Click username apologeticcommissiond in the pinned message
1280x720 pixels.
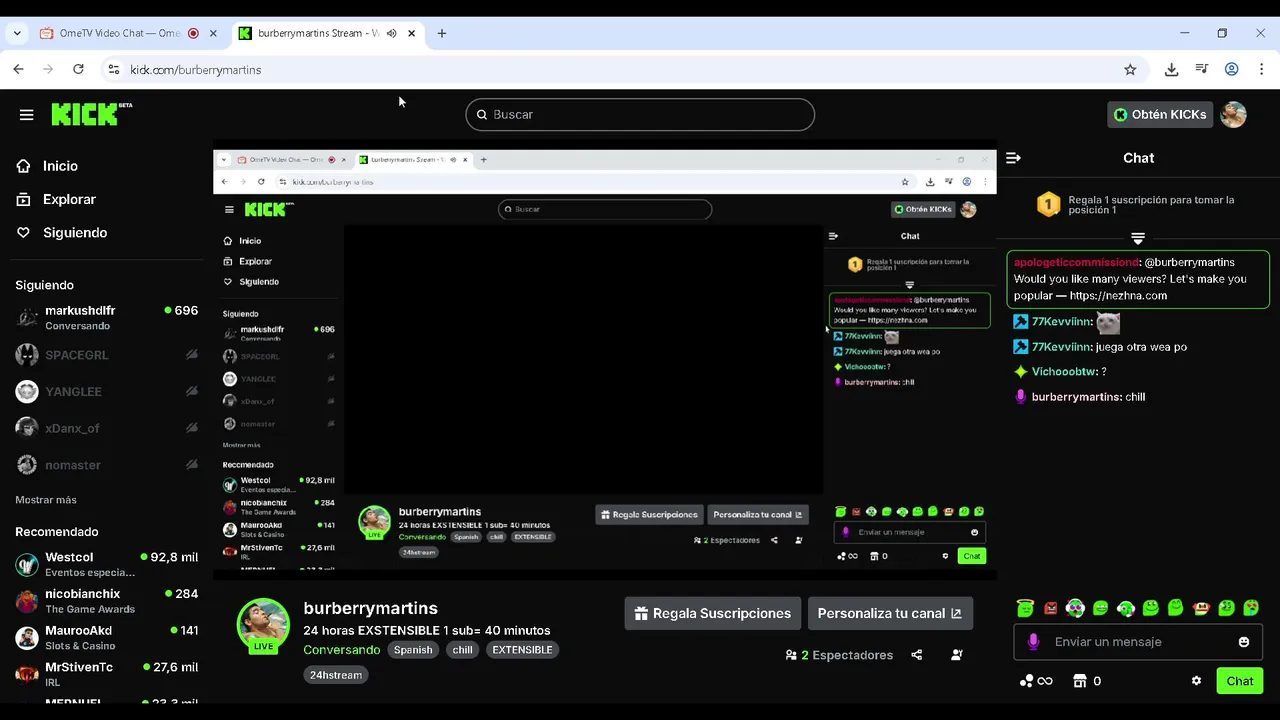[1076, 262]
